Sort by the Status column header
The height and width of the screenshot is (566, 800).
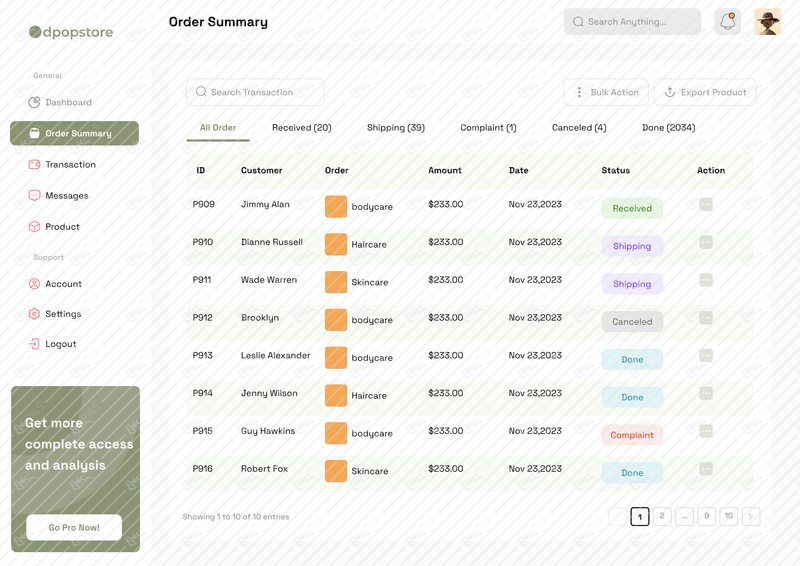pos(615,170)
